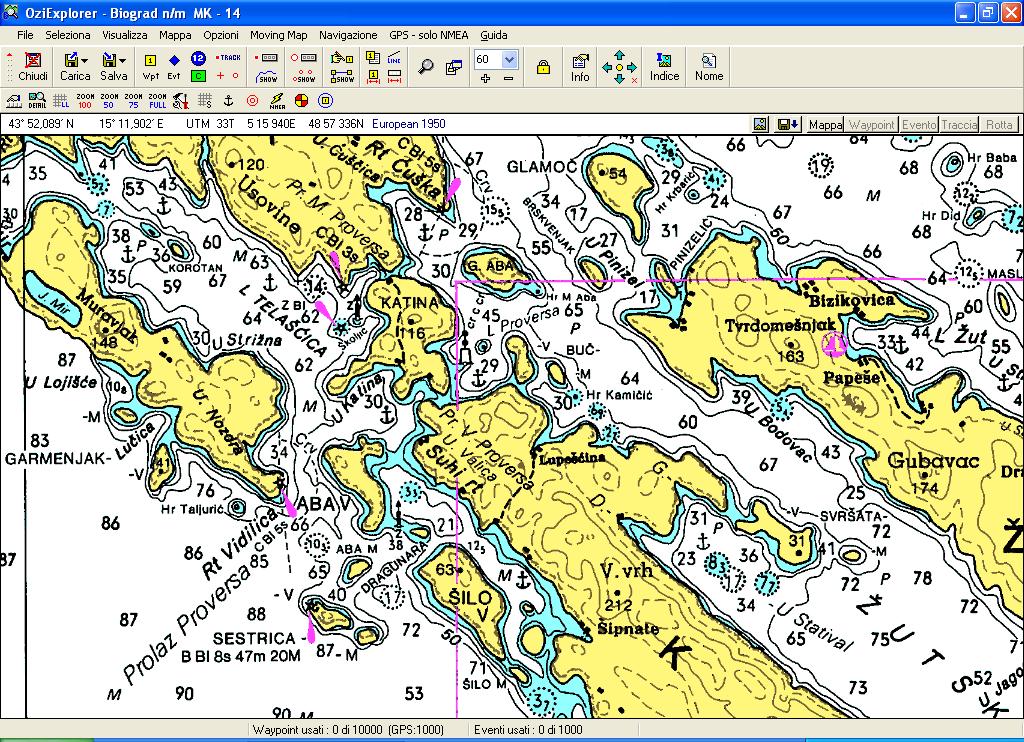Open the Navigazione menu
The image size is (1024, 742).
click(x=348, y=35)
